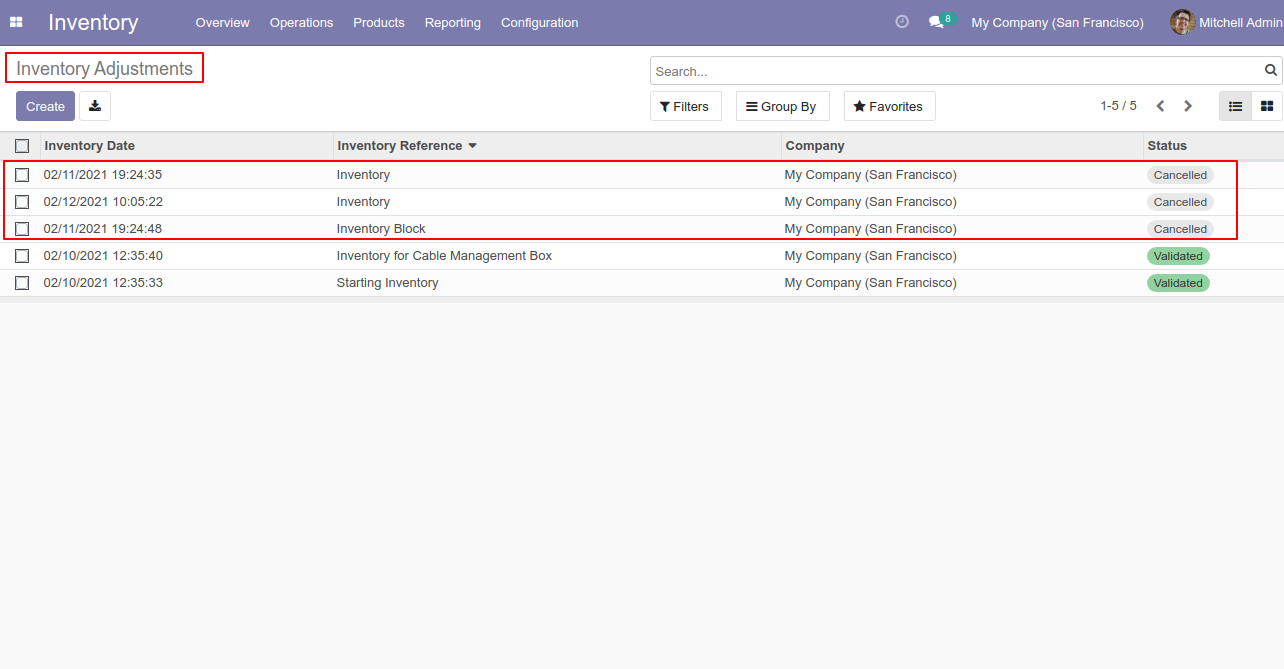1284x669 pixels.
Task: Click the Inventory app title
Action: point(93,22)
